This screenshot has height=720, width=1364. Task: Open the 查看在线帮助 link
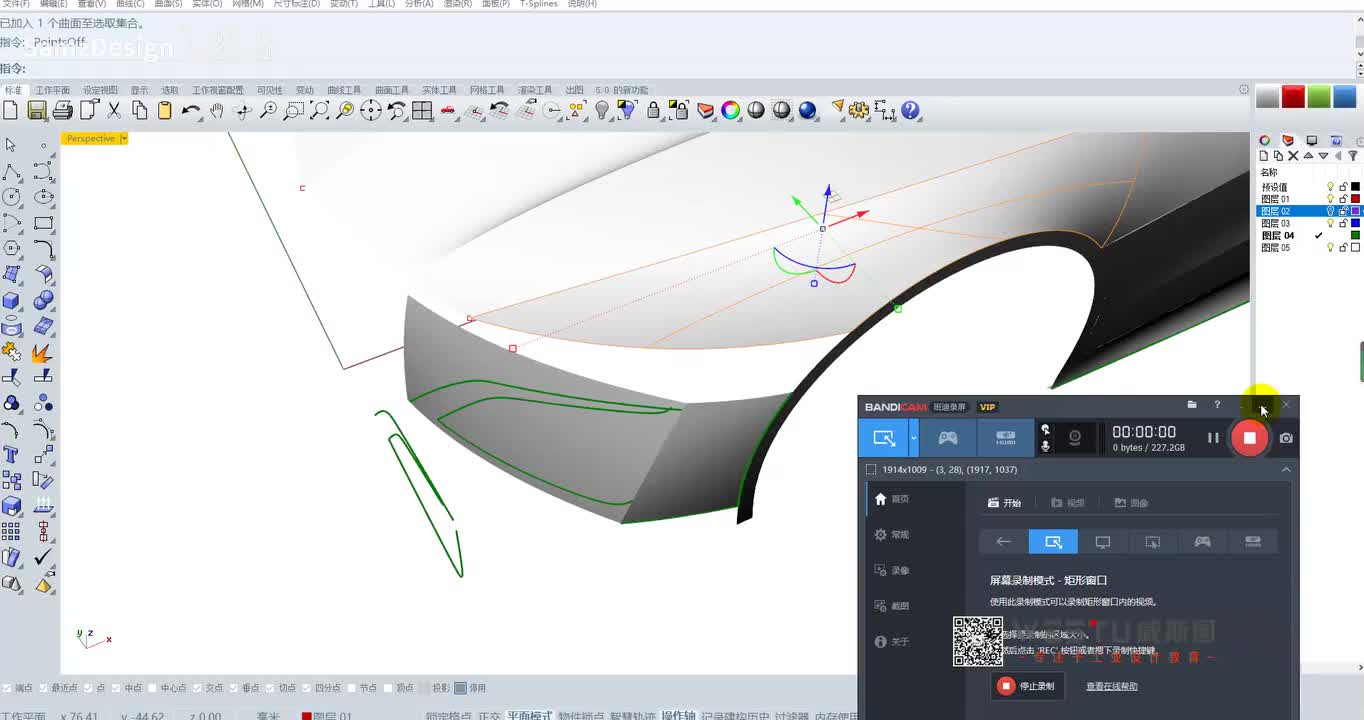coord(1112,686)
